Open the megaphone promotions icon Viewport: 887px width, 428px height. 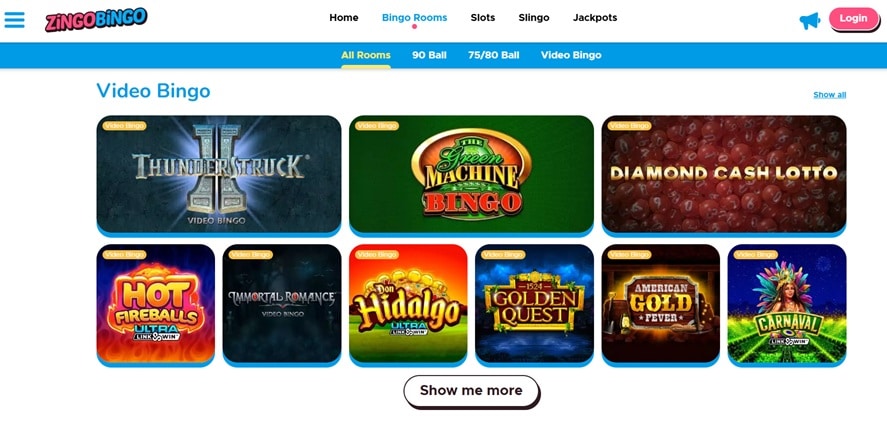coord(810,21)
